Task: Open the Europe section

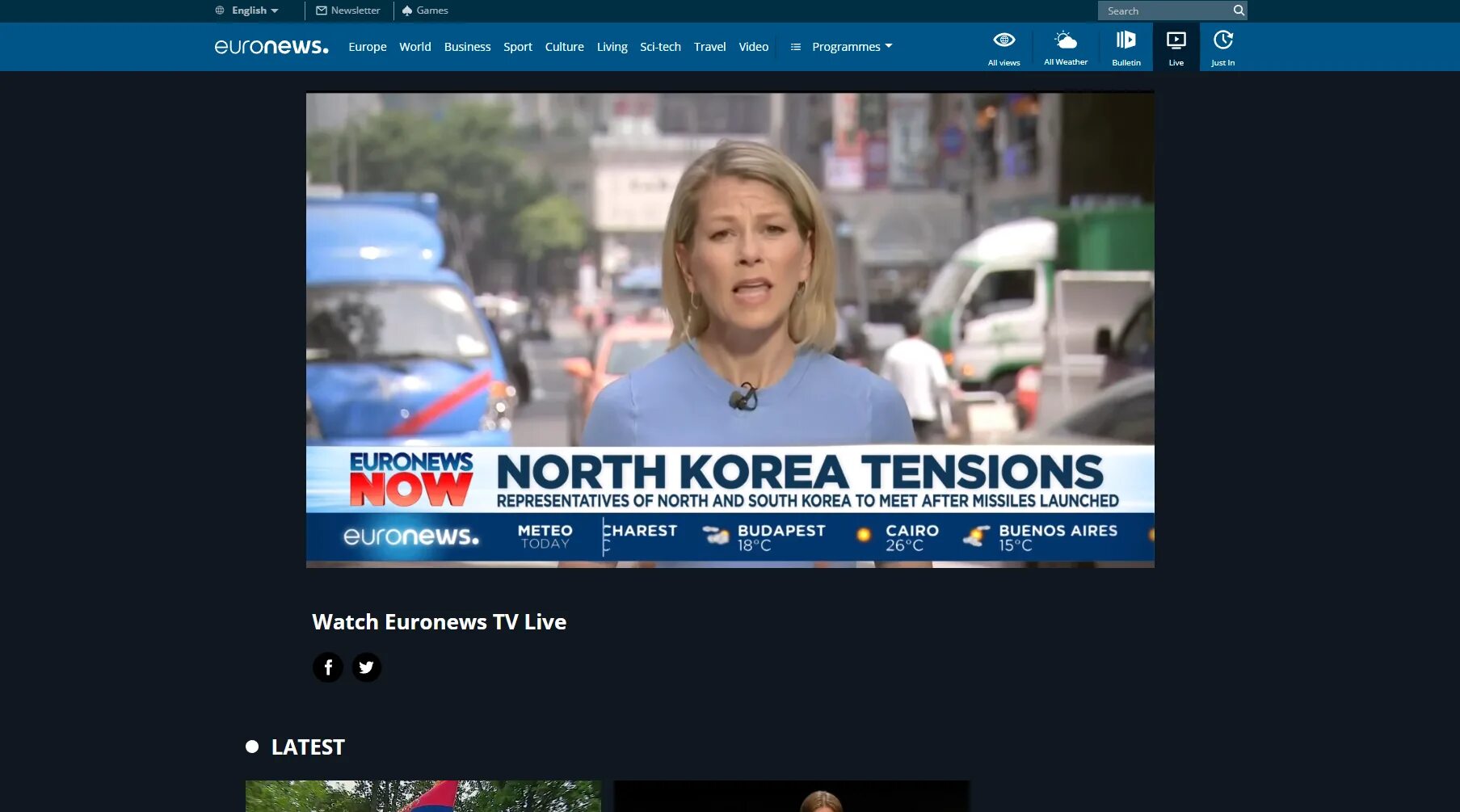Action: [x=368, y=47]
